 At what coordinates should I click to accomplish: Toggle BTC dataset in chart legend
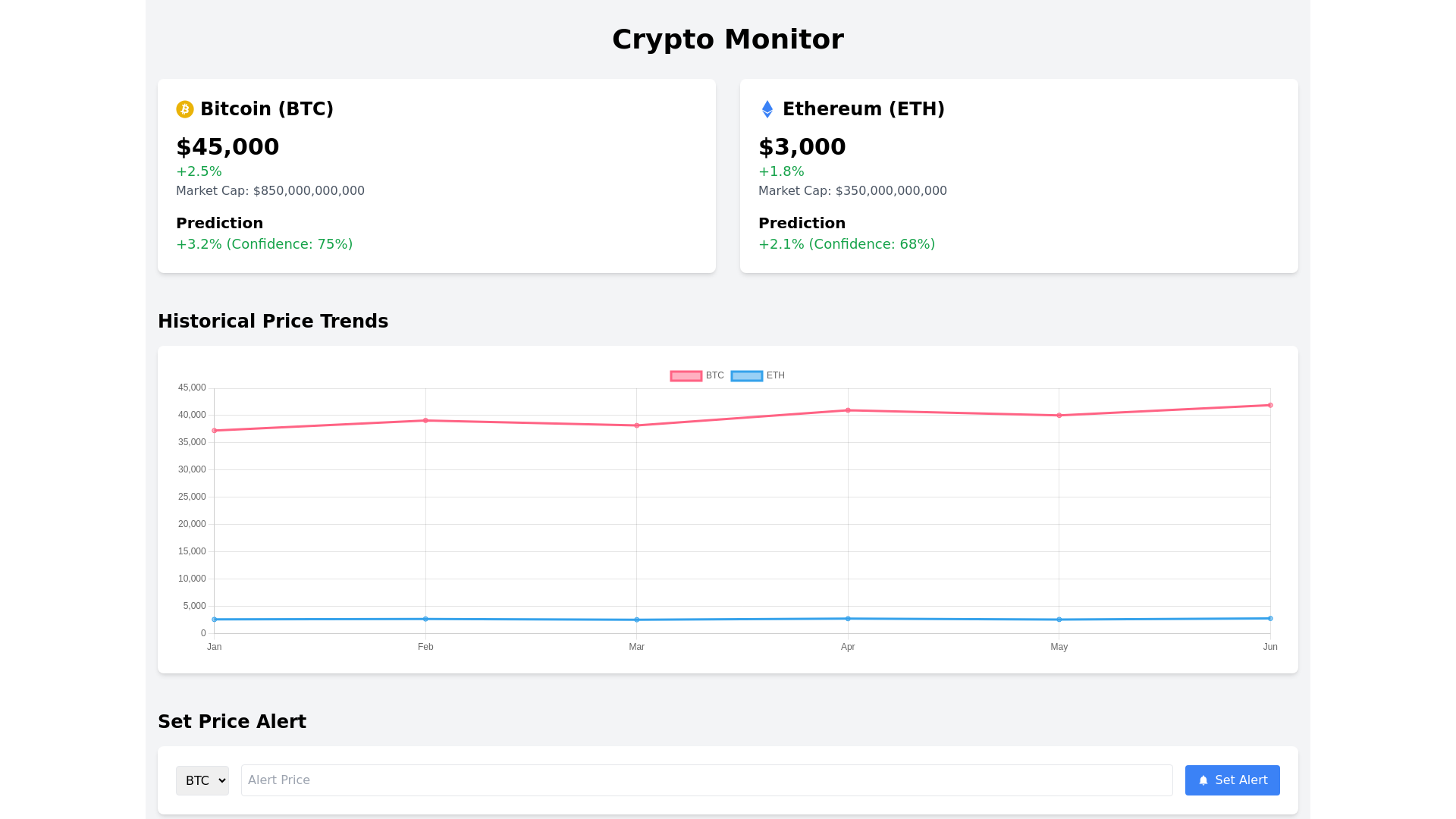point(714,375)
